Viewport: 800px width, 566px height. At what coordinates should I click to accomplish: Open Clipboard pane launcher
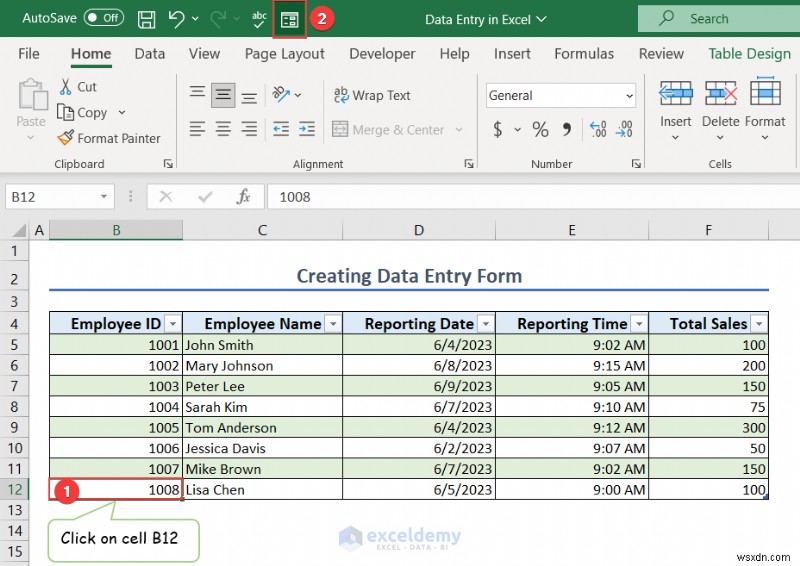click(168, 163)
